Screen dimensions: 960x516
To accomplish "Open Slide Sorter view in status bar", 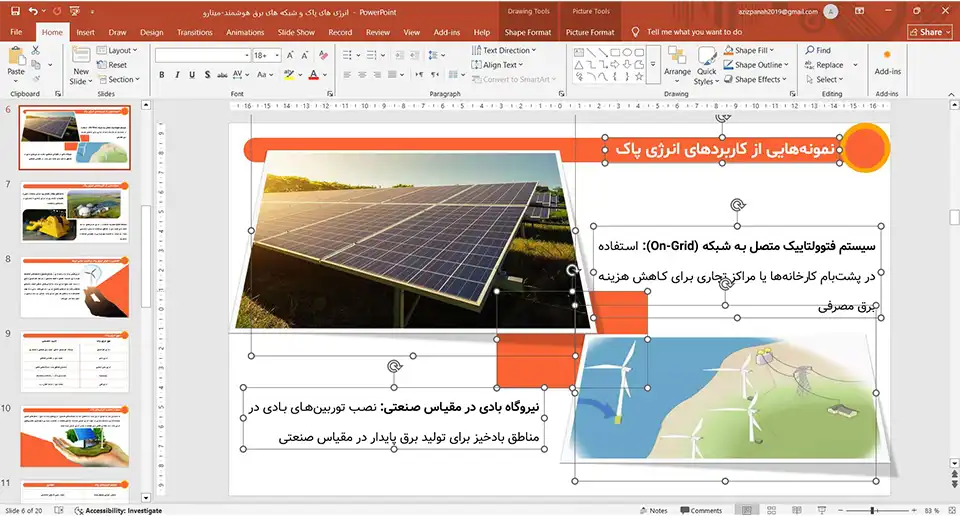I will click(x=771, y=510).
